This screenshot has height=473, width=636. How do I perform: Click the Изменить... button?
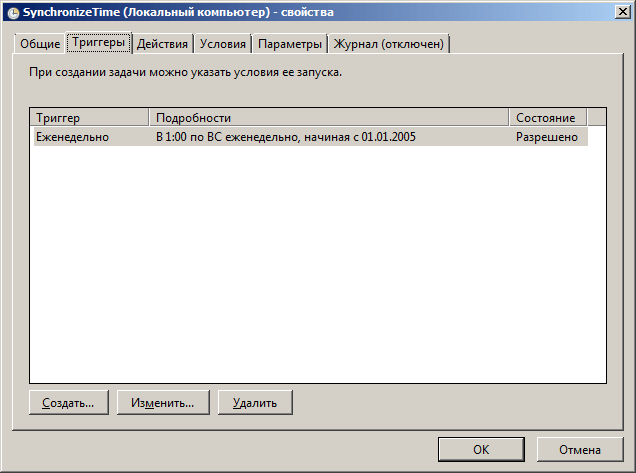pyautogui.click(x=163, y=402)
